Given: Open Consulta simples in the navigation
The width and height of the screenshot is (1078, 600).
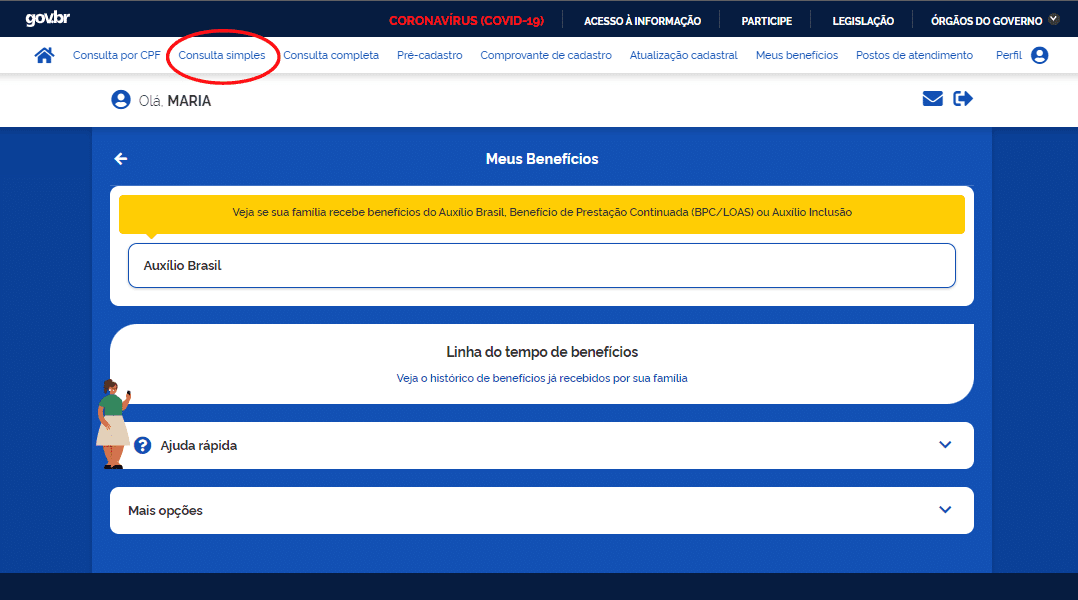Looking at the screenshot, I should tap(222, 55).
